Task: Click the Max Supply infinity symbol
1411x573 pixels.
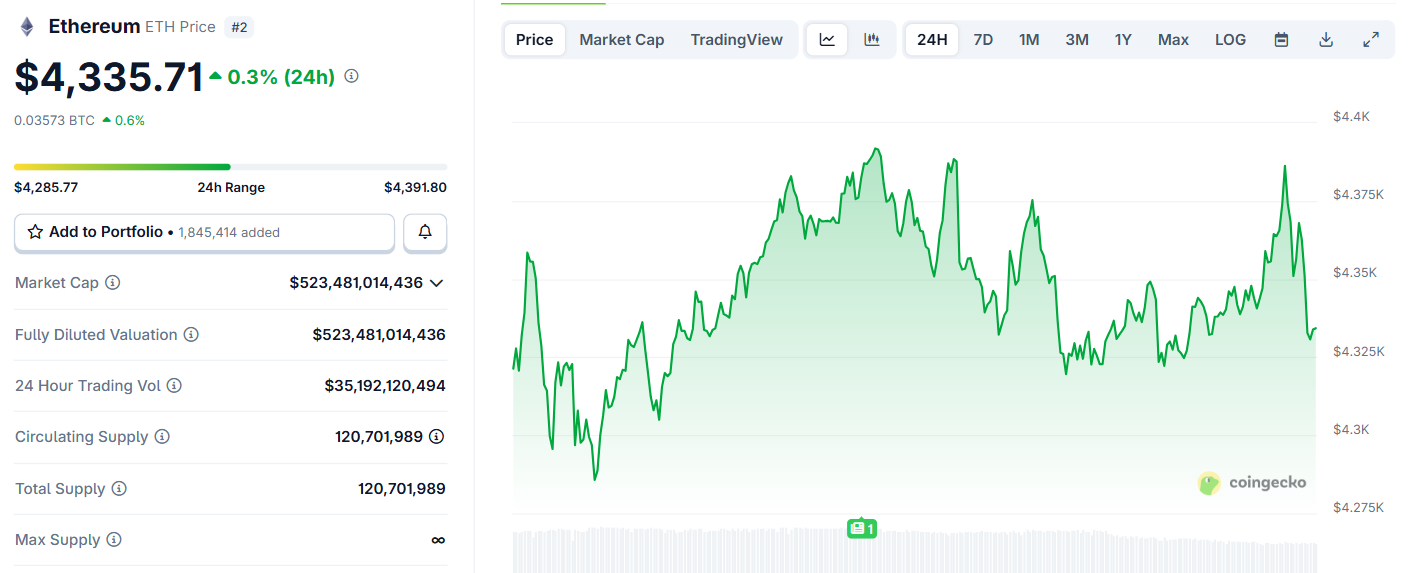Action: (438, 540)
